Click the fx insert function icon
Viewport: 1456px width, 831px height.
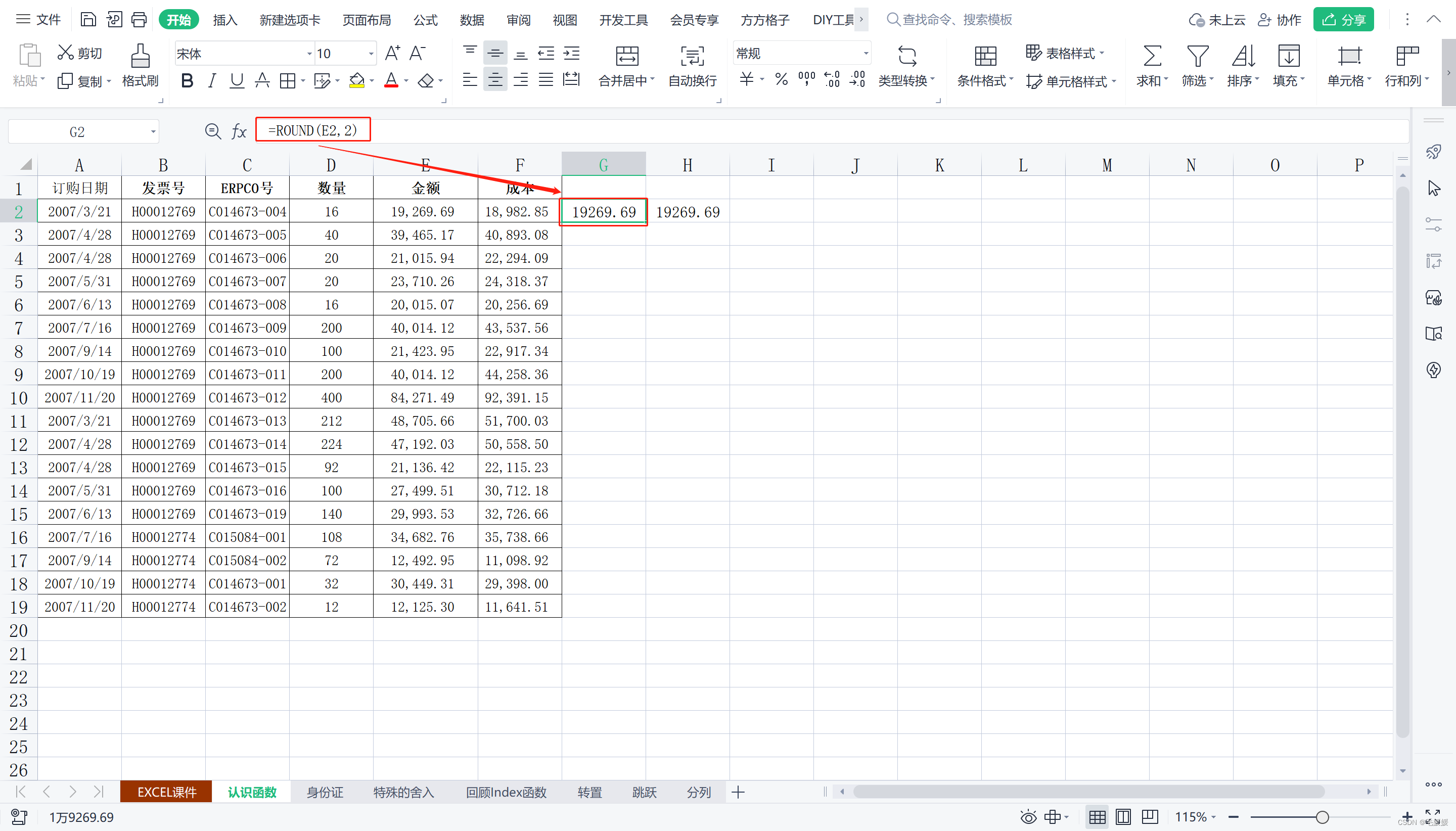click(239, 131)
